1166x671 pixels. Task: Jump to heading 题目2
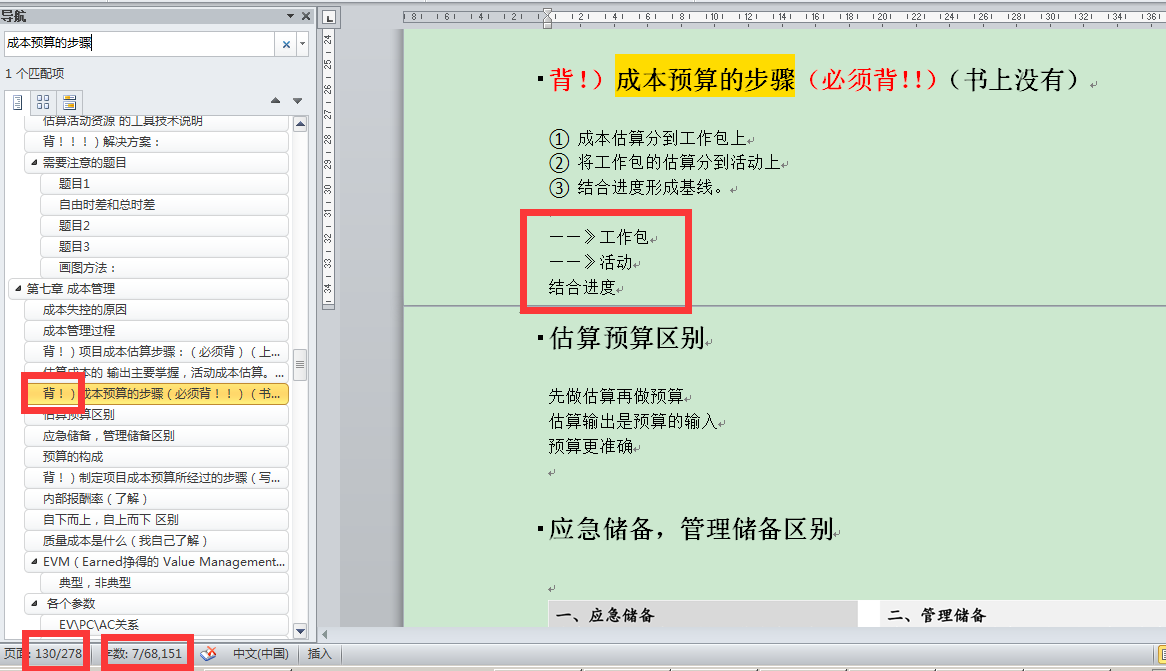tap(164, 225)
